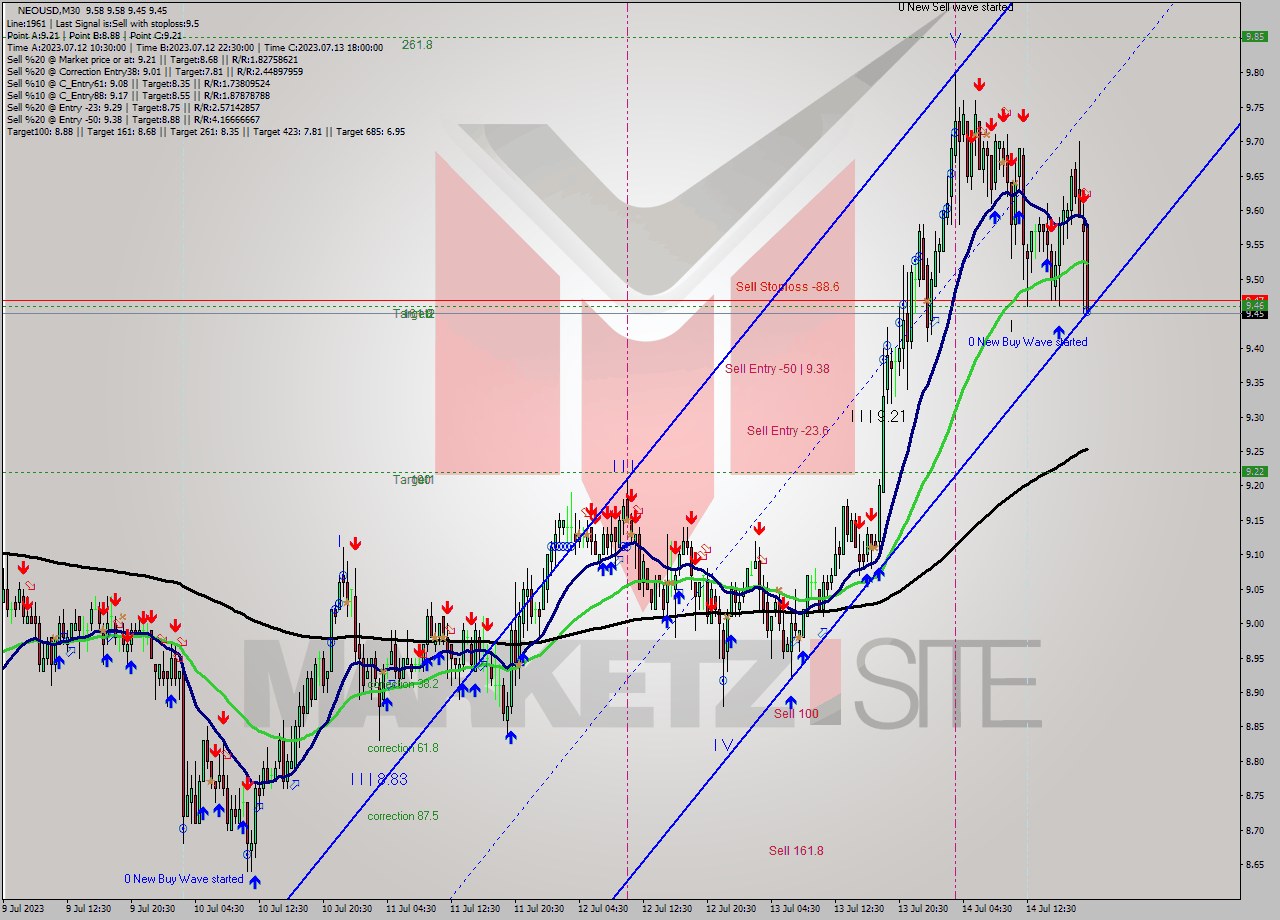Click the '12 Jul 20:30' time label
1280x920 pixels.
tap(730, 909)
